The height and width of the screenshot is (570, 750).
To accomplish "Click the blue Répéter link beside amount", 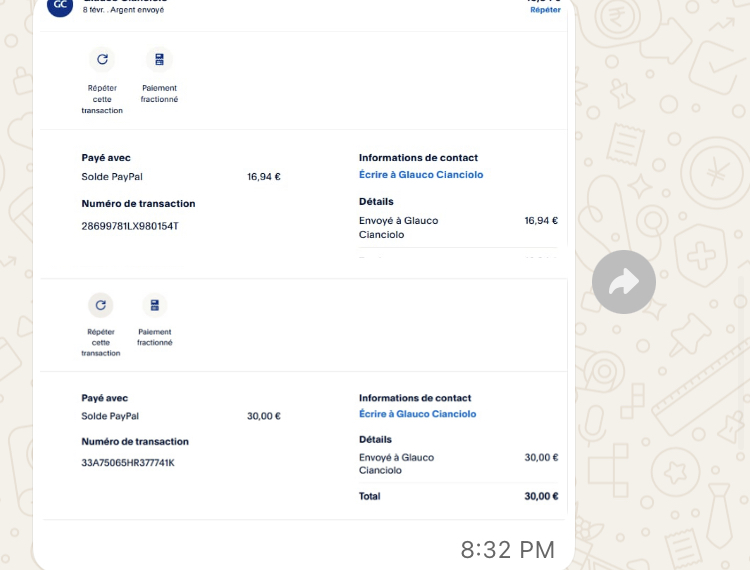I will [545, 9].
